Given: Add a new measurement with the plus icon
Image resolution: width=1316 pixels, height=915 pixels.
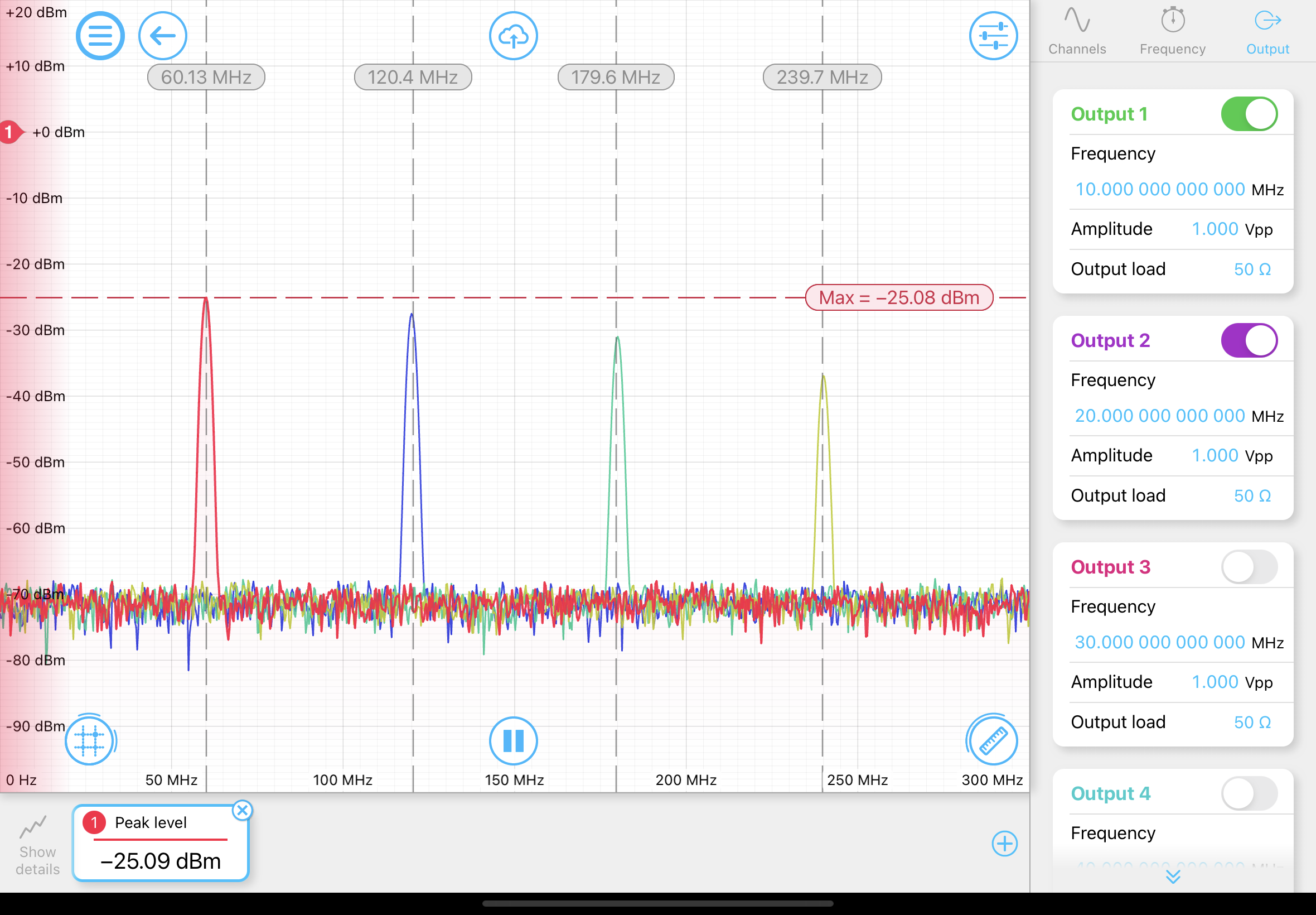Looking at the screenshot, I should (x=1004, y=844).
